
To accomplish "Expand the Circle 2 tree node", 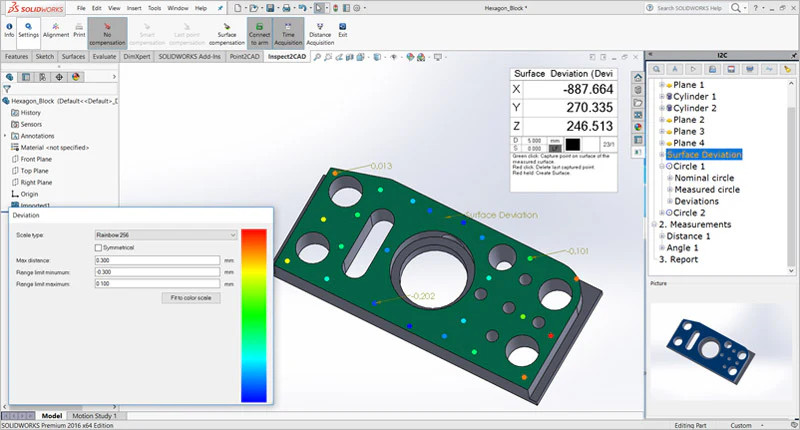I will click(662, 213).
